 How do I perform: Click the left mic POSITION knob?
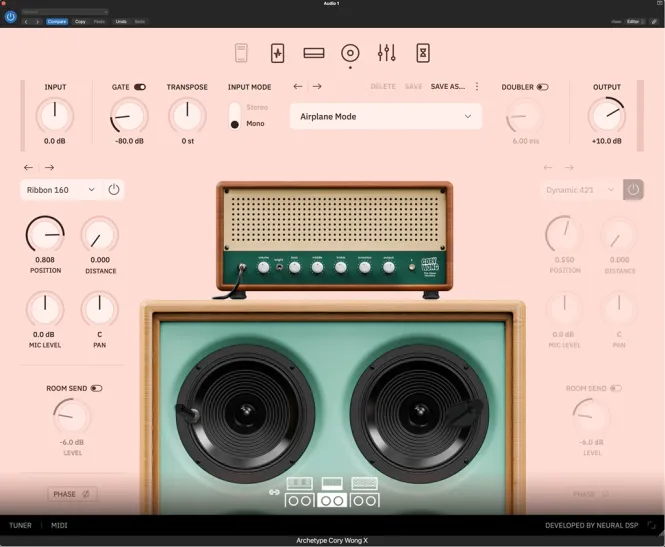click(x=45, y=234)
